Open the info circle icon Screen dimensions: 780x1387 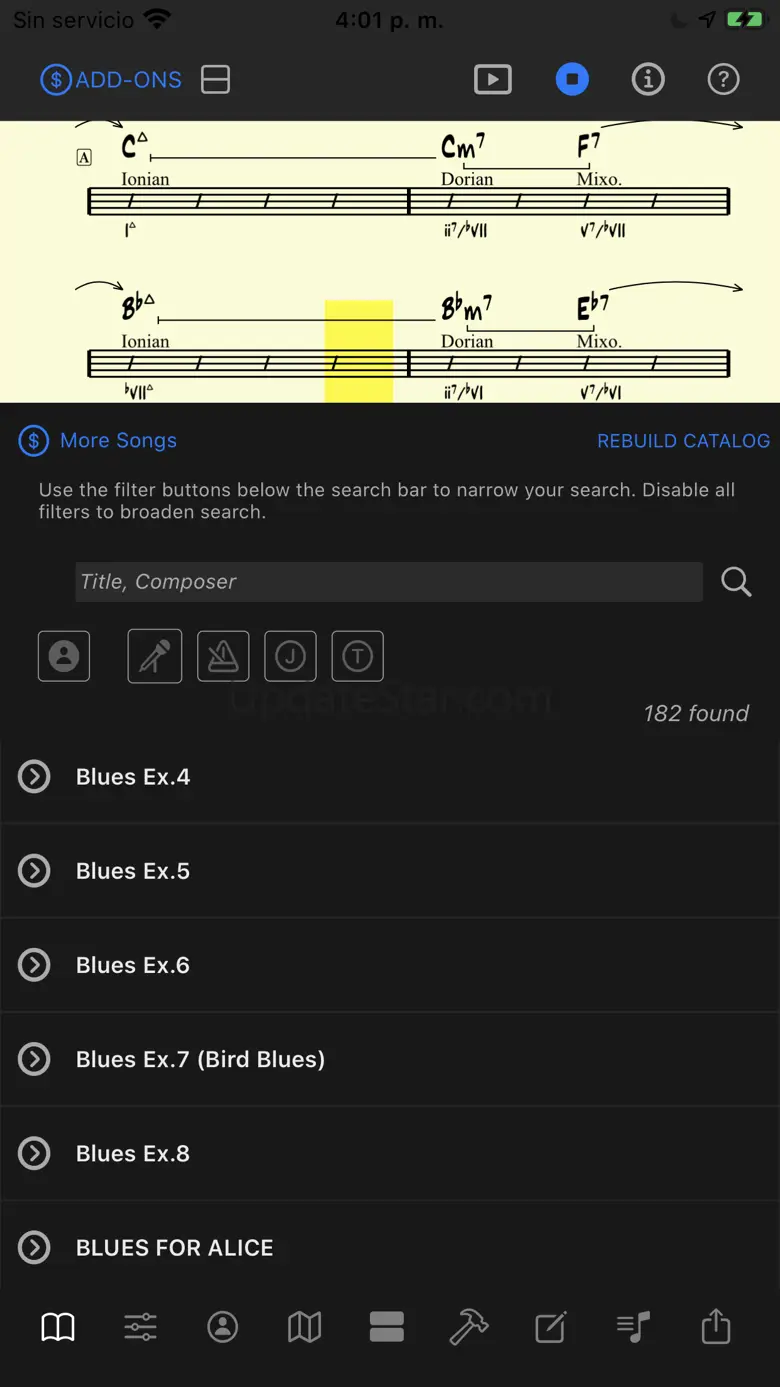tap(648, 80)
